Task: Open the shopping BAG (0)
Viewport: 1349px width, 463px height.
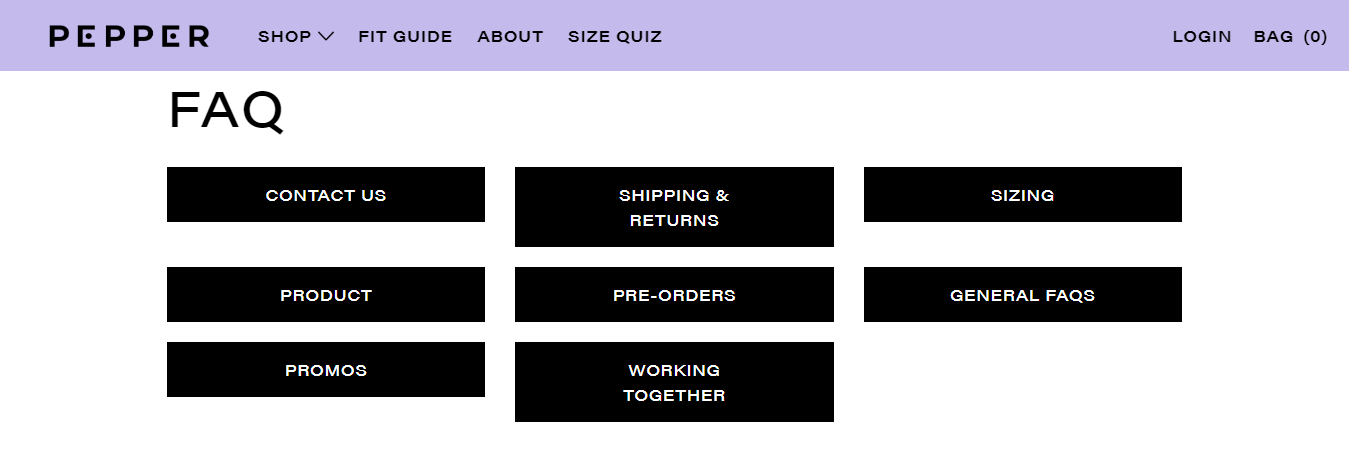Action: tap(1290, 37)
